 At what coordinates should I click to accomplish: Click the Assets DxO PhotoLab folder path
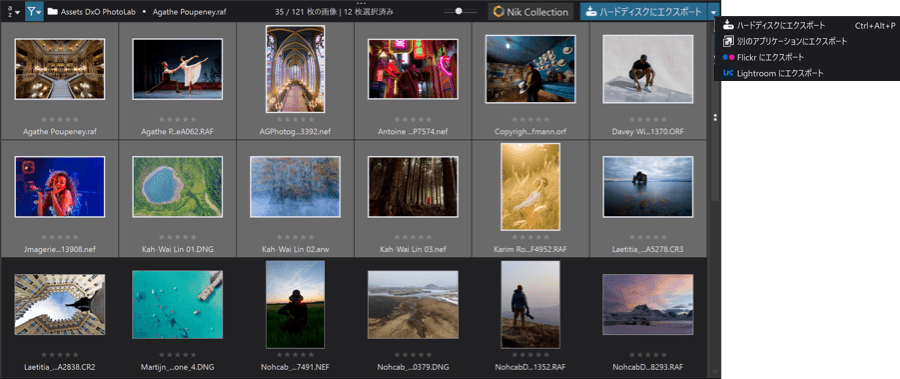(98, 11)
